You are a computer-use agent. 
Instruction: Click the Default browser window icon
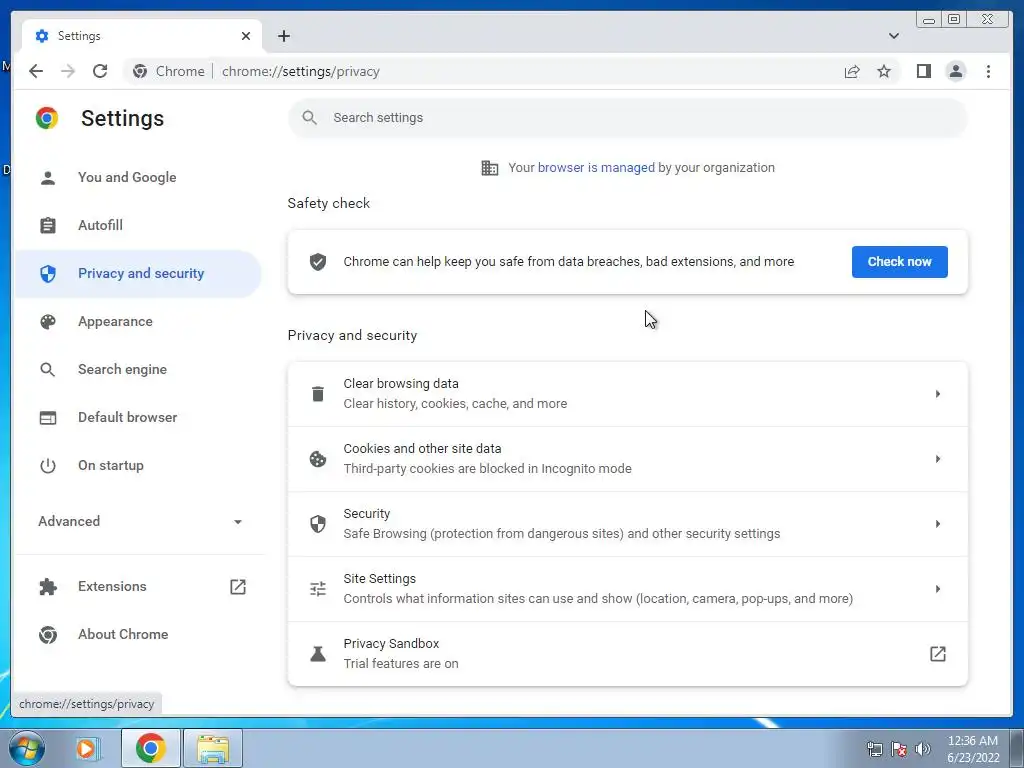point(48,417)
